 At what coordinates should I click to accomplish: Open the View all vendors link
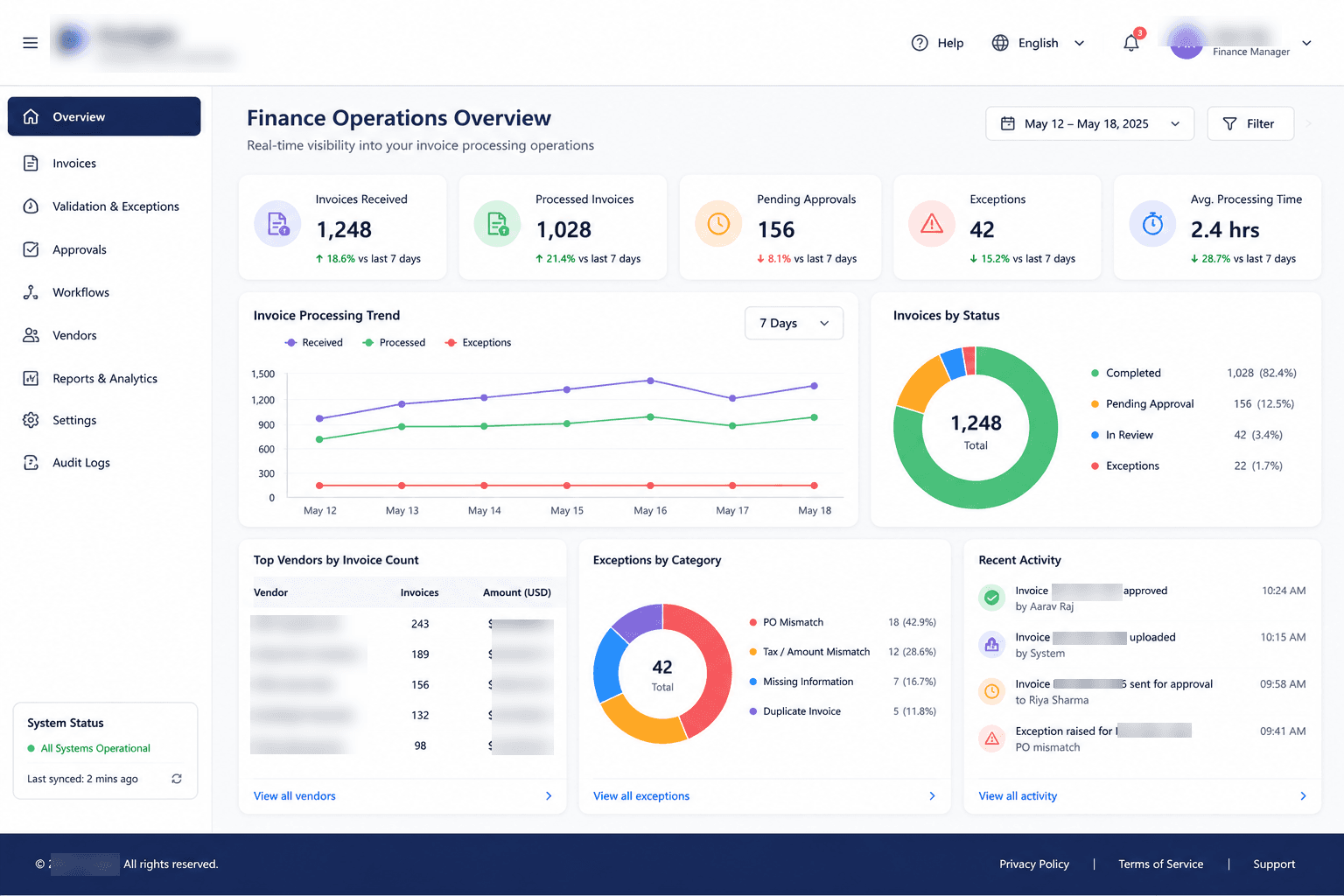click(x=295, y=796)
